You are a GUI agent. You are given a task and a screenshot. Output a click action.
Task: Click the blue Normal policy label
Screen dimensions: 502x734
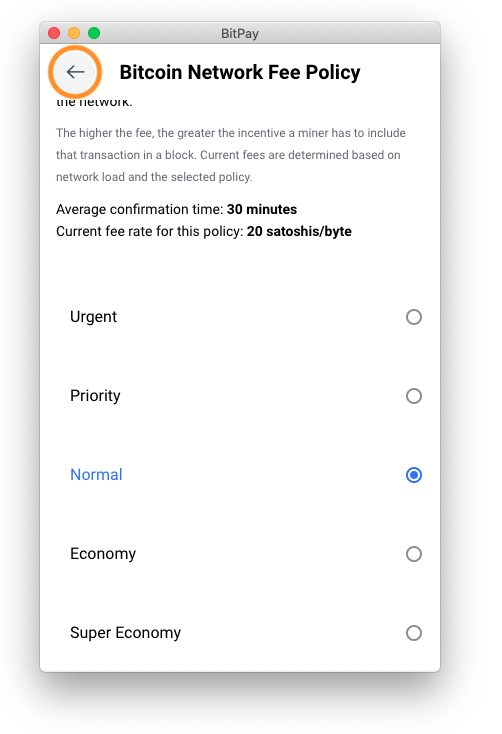(96, 475)
